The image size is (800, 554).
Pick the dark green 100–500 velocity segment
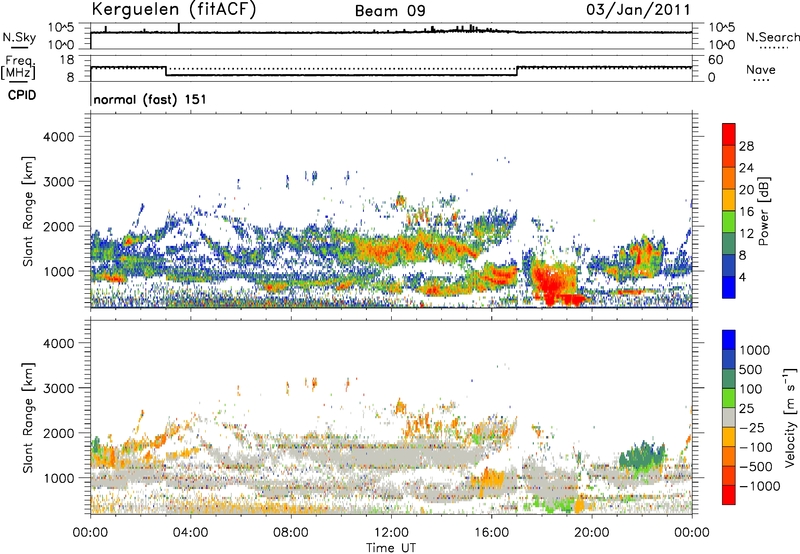point(729,379)
